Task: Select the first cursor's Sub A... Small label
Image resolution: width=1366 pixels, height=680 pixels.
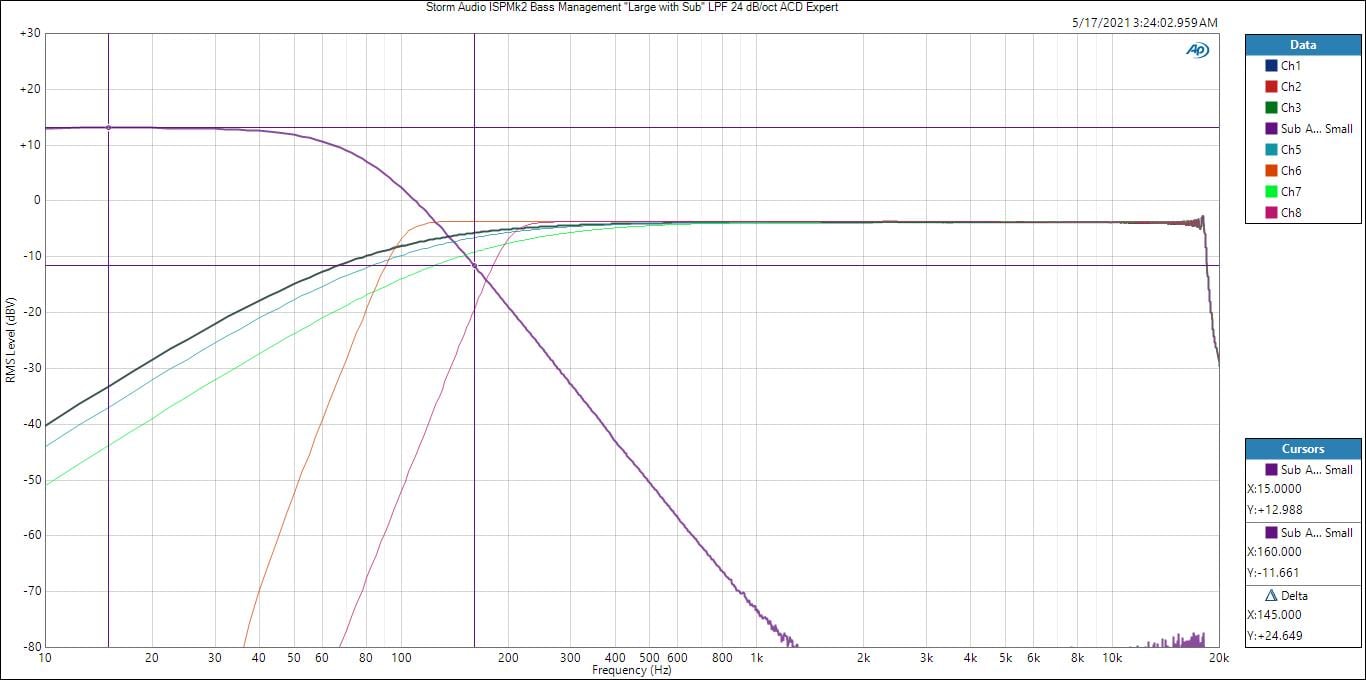Action: (1316, 470)
